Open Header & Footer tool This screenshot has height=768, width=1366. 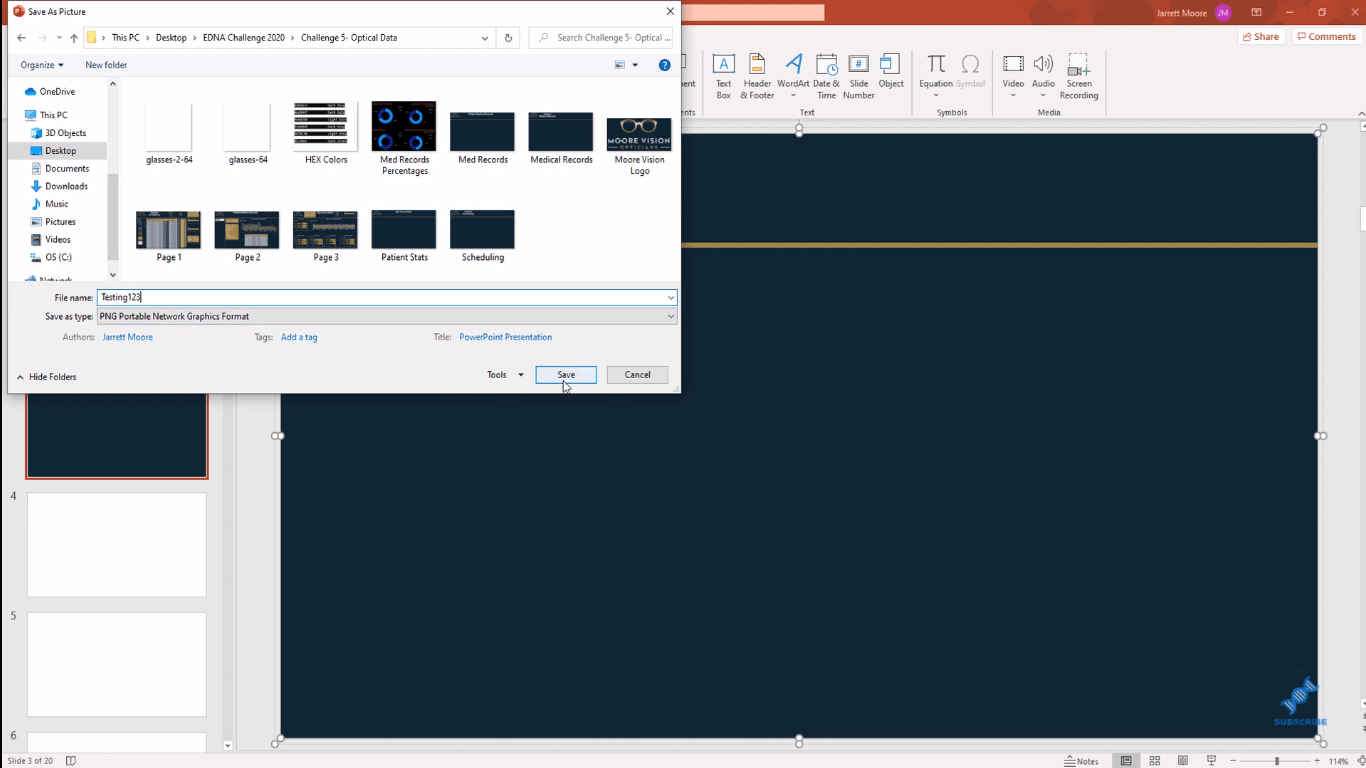click(x=757, y=76)
